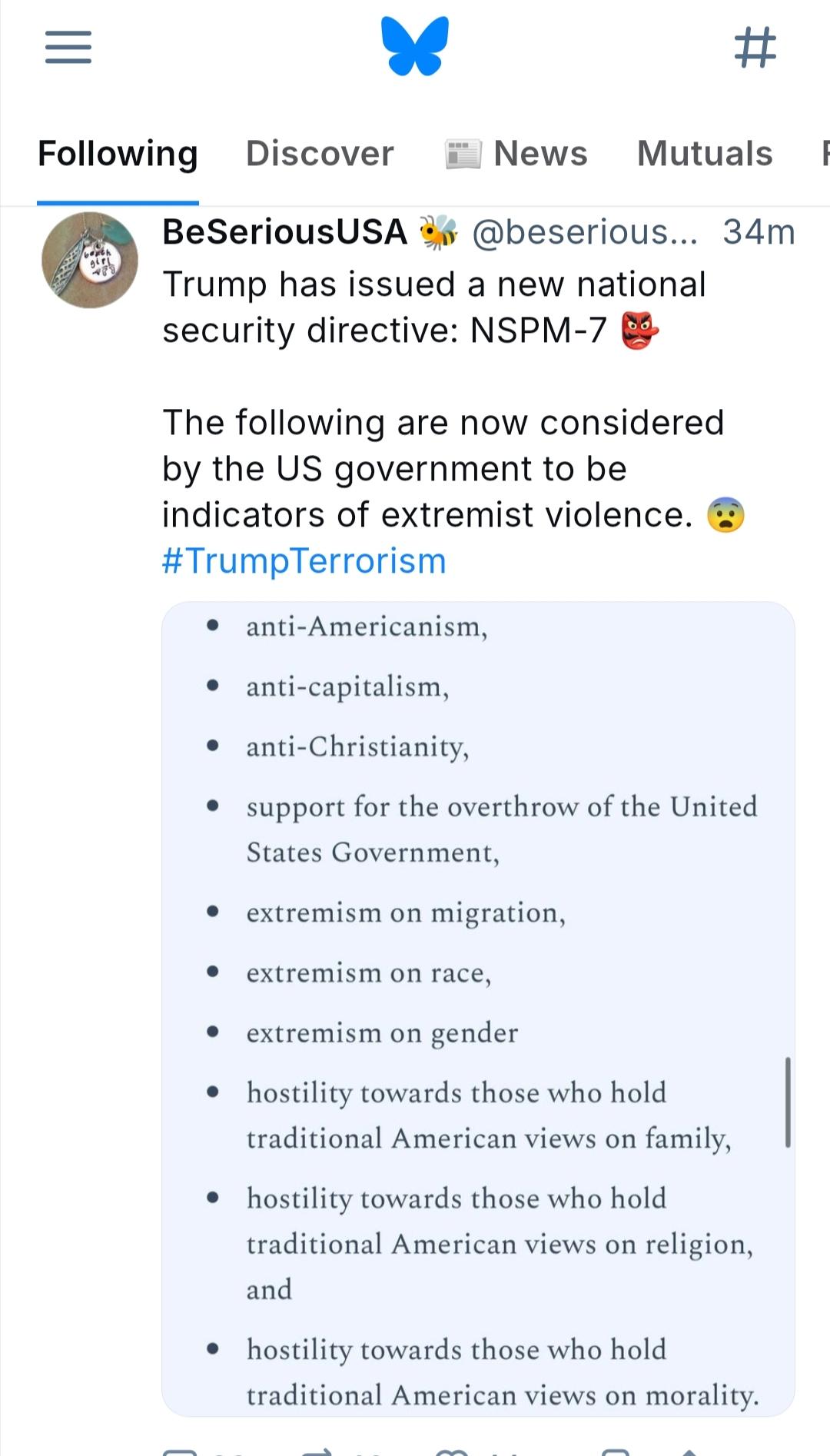Open the feeds hashtag icon
830x1456 pixels.
click(755, 47)
